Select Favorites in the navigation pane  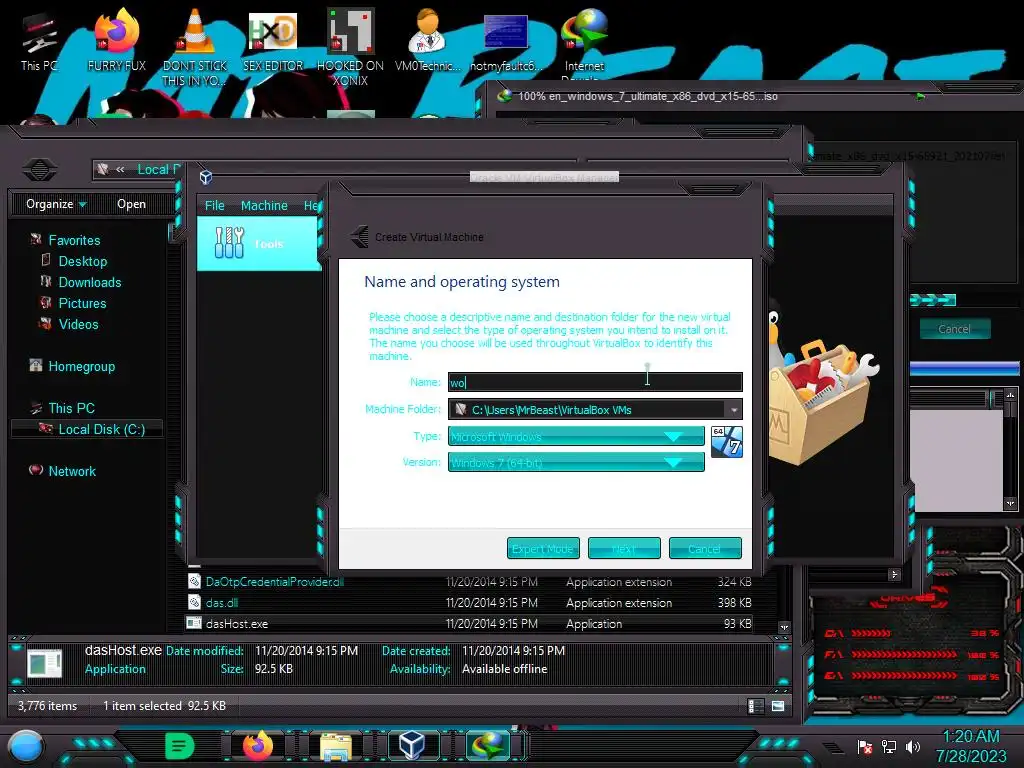[x=74, y=240]
